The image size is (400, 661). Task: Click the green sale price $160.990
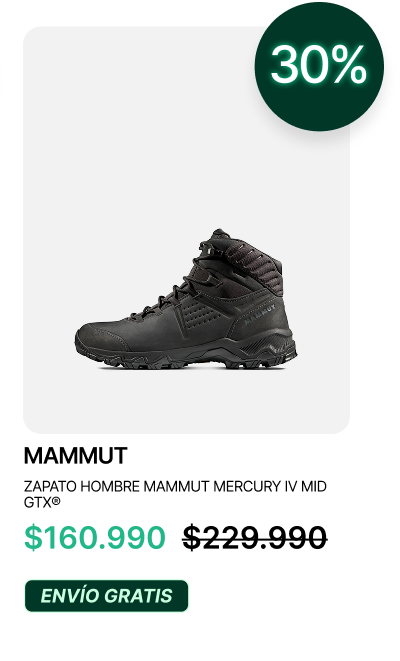pyautogui.click(x=94, y=537)
